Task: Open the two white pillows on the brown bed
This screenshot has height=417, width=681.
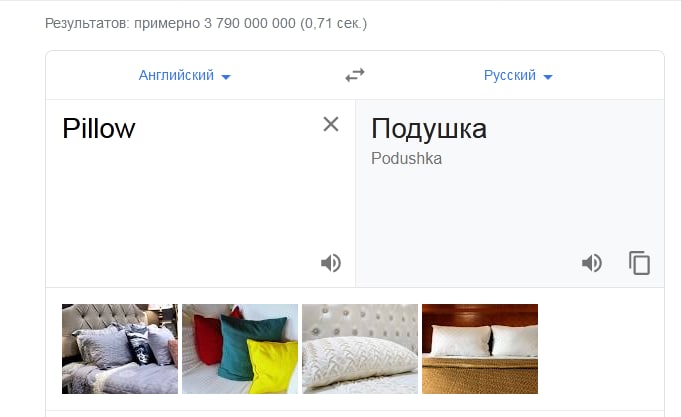Action: click(480, 349)
